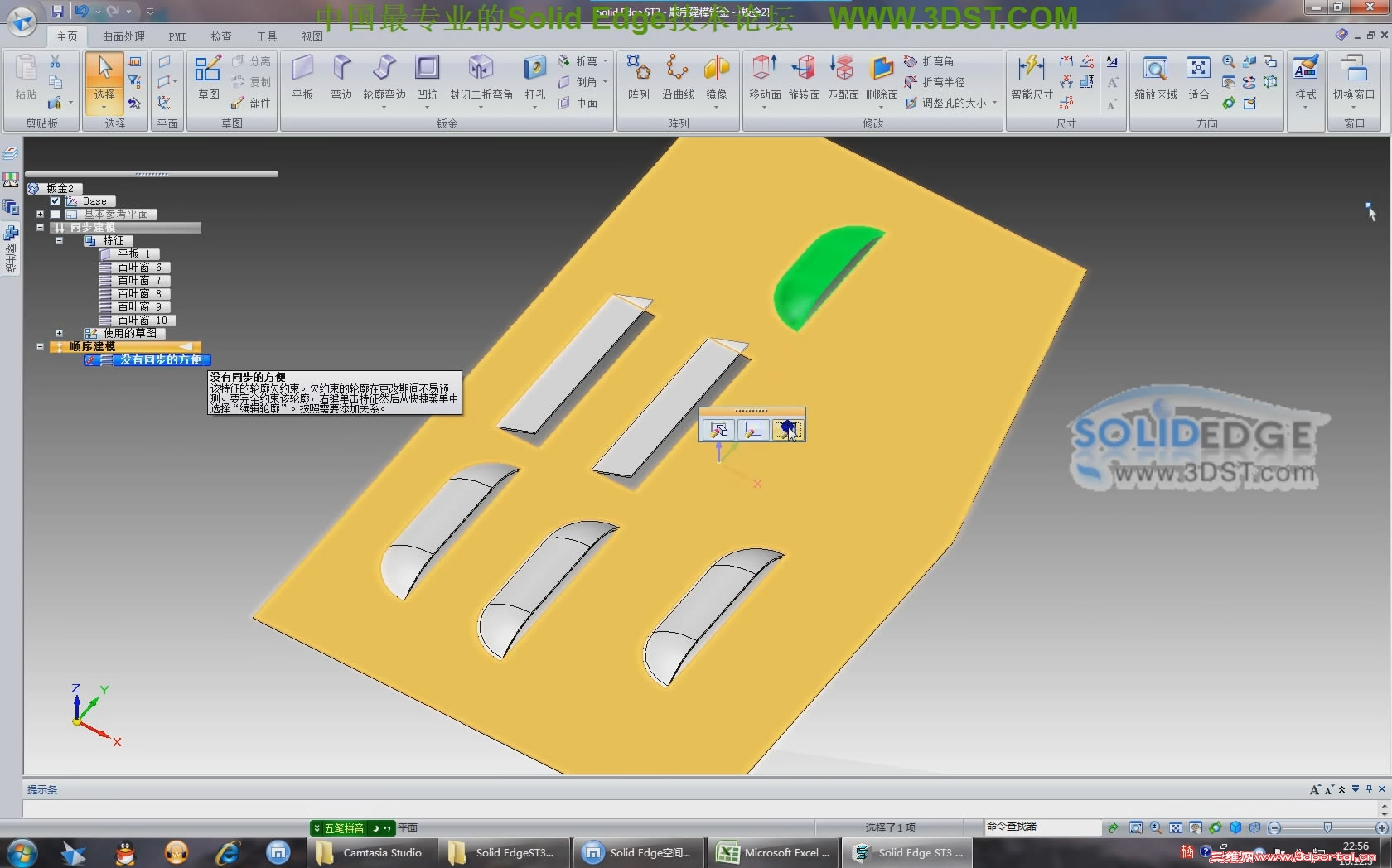Choose the 轮廓弯边 contour flange tool
Viewport: 1392px width, 868px height.
(x=384, y=80)
